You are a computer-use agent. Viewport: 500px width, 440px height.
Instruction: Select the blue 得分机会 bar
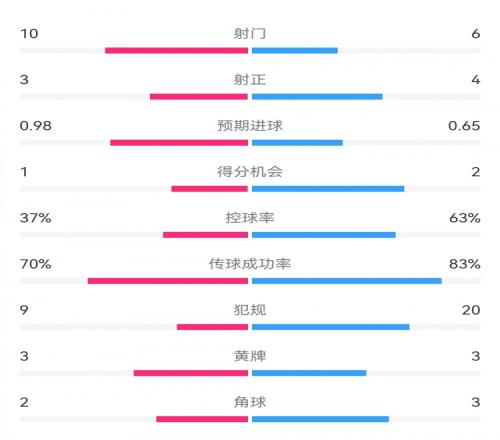[x=328, y=189]
